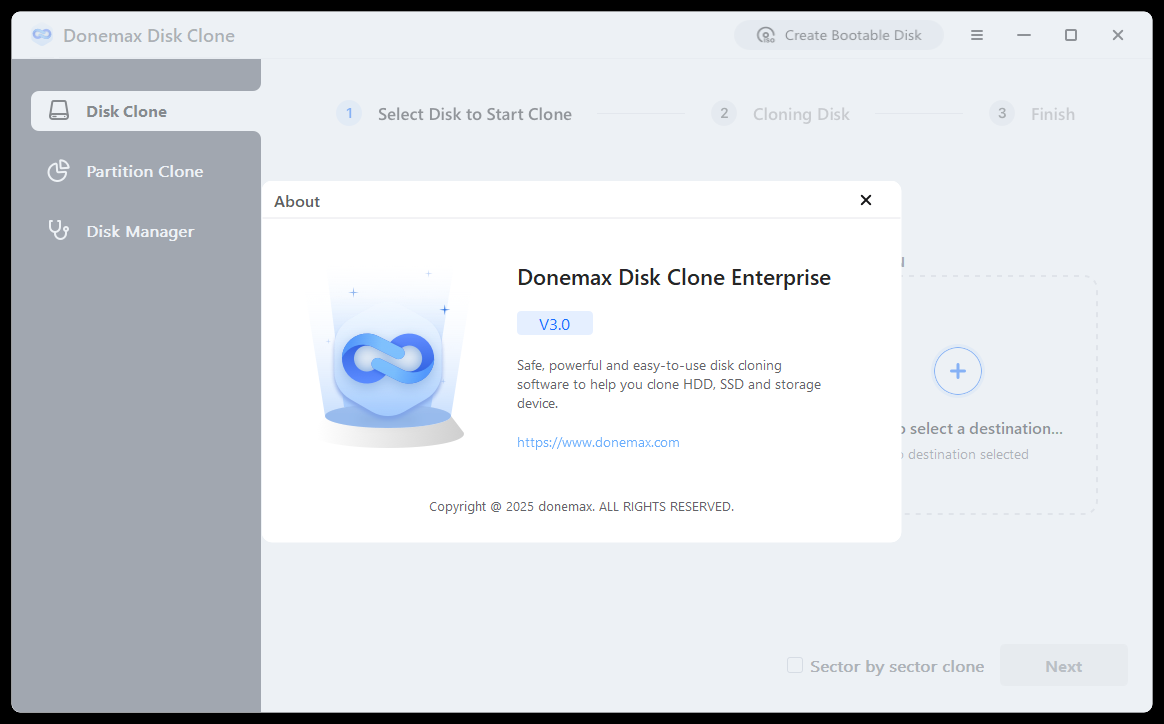Close the About dialog
The width and height of the screenshot is (1164, 724).
866,200
